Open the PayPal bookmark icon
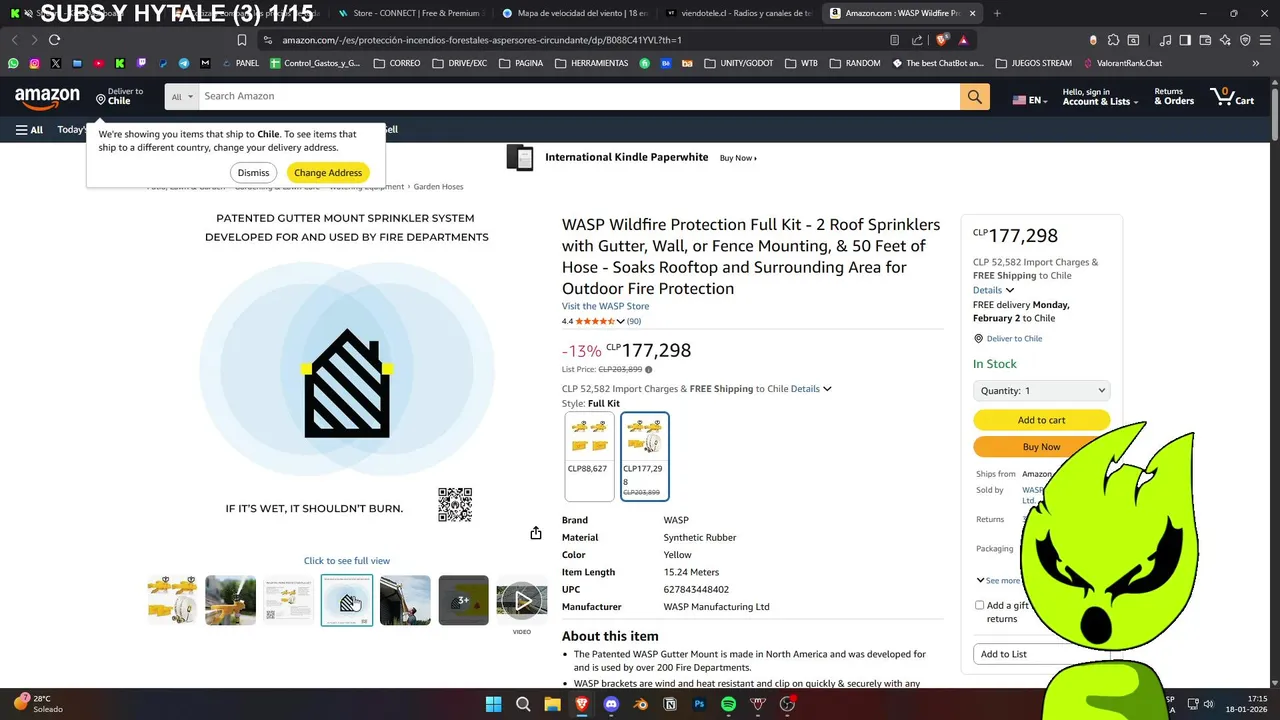The image size is (1280, 720). [162, 63]
